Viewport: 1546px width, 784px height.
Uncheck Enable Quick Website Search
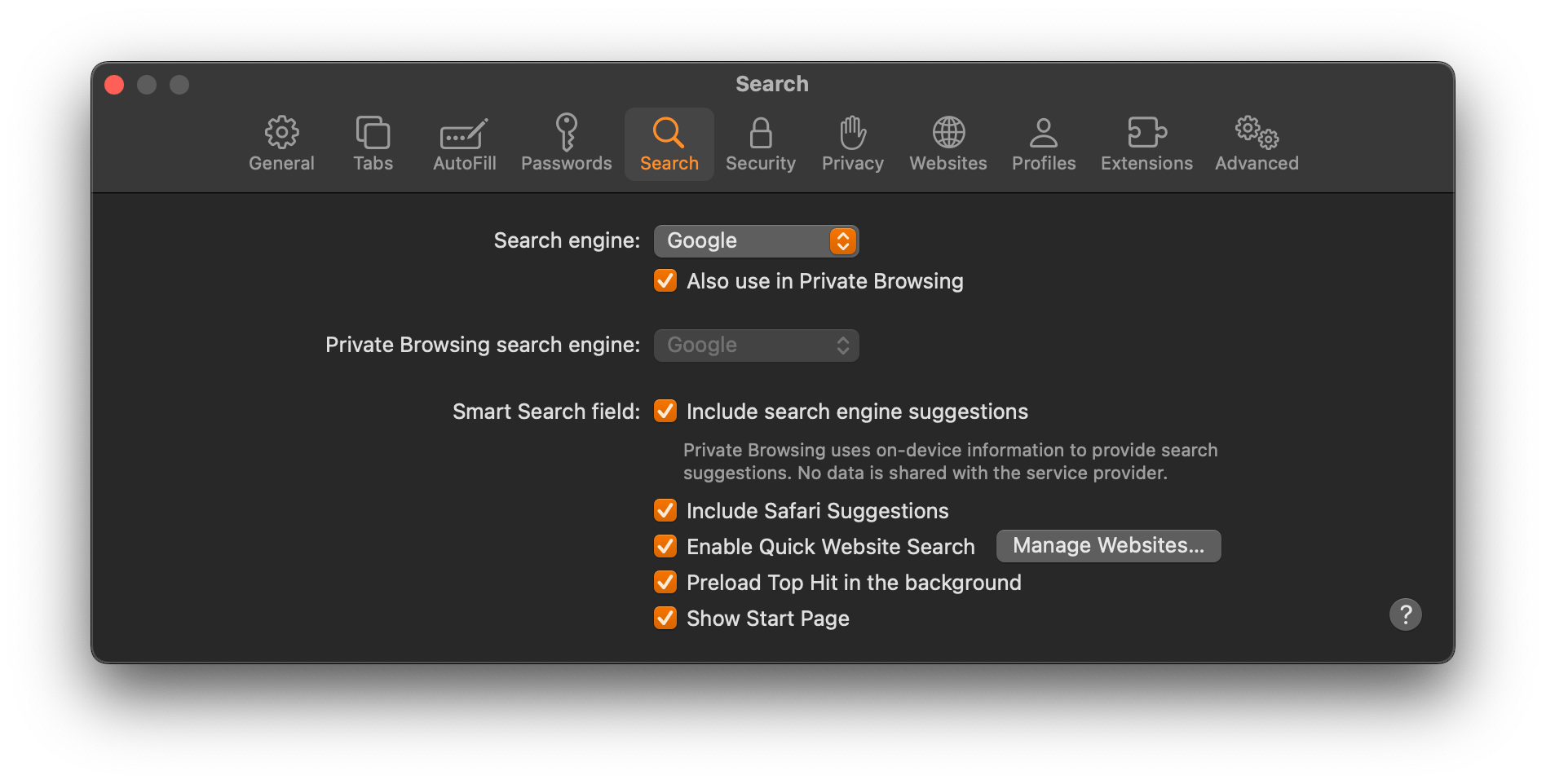click(665, 546)
